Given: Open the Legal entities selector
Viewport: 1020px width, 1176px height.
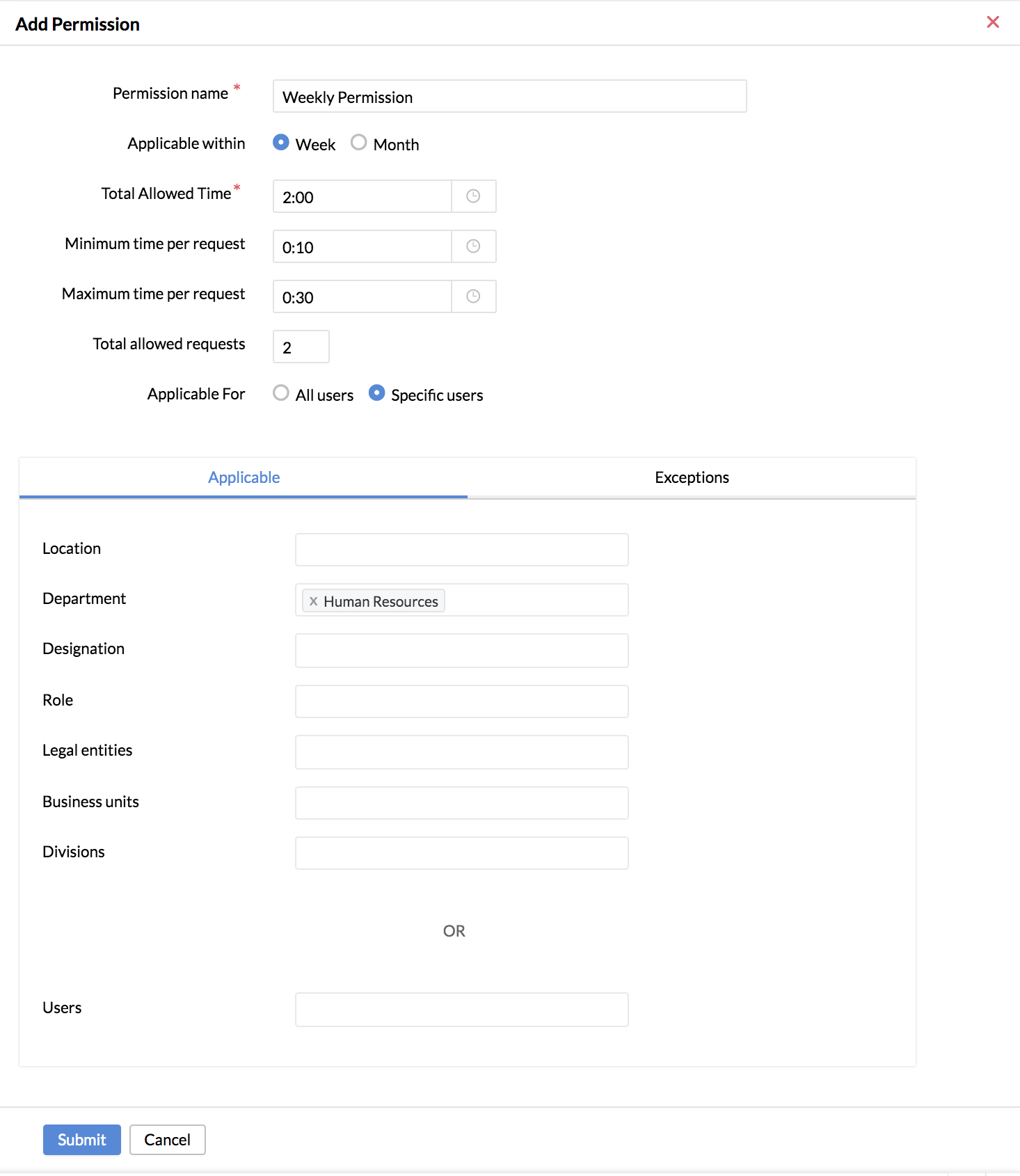Looking at the screenshot, I should tap(461, 752).
